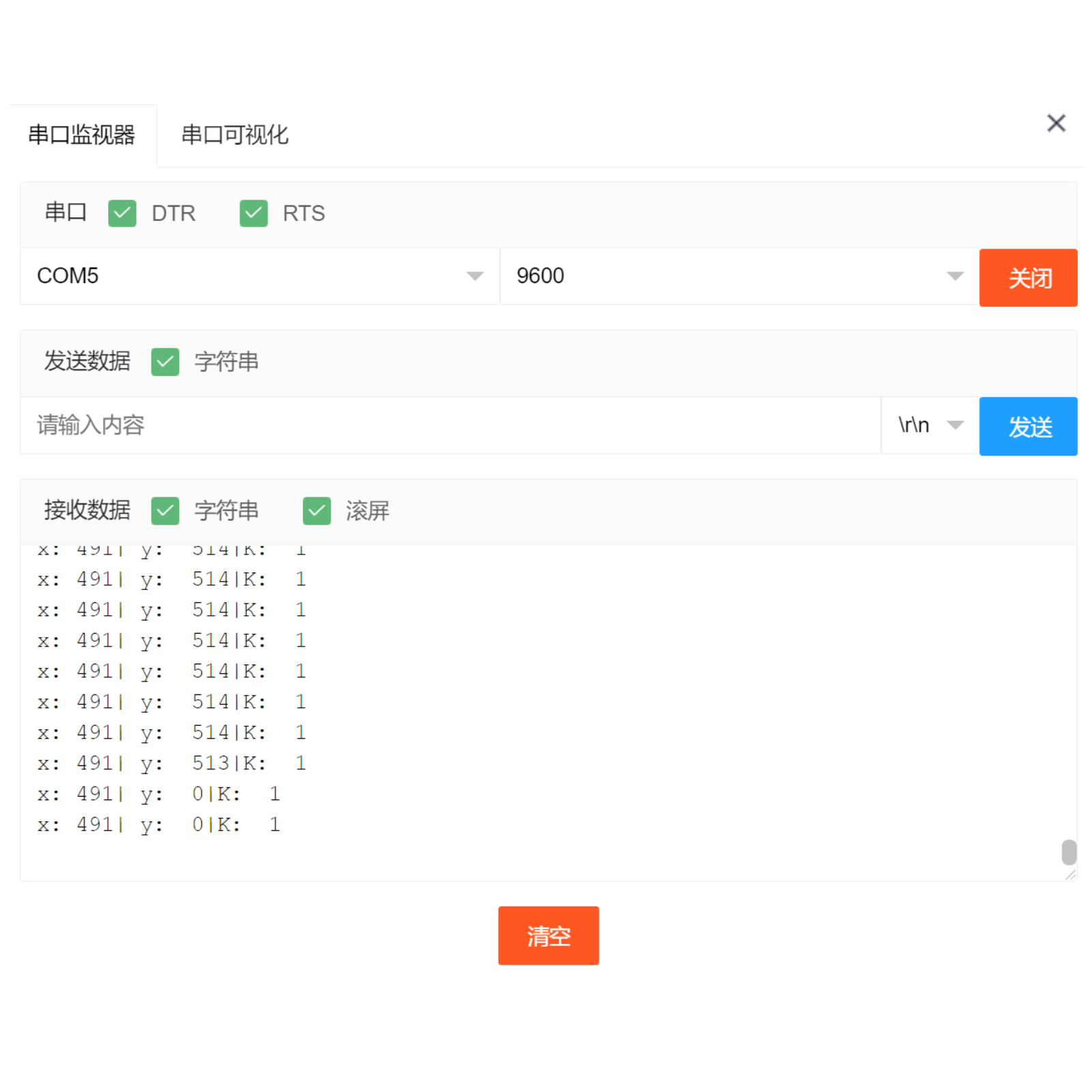Click the 清空 clear button
The height and width of the screenshot is (1092, 1092).
548,935
